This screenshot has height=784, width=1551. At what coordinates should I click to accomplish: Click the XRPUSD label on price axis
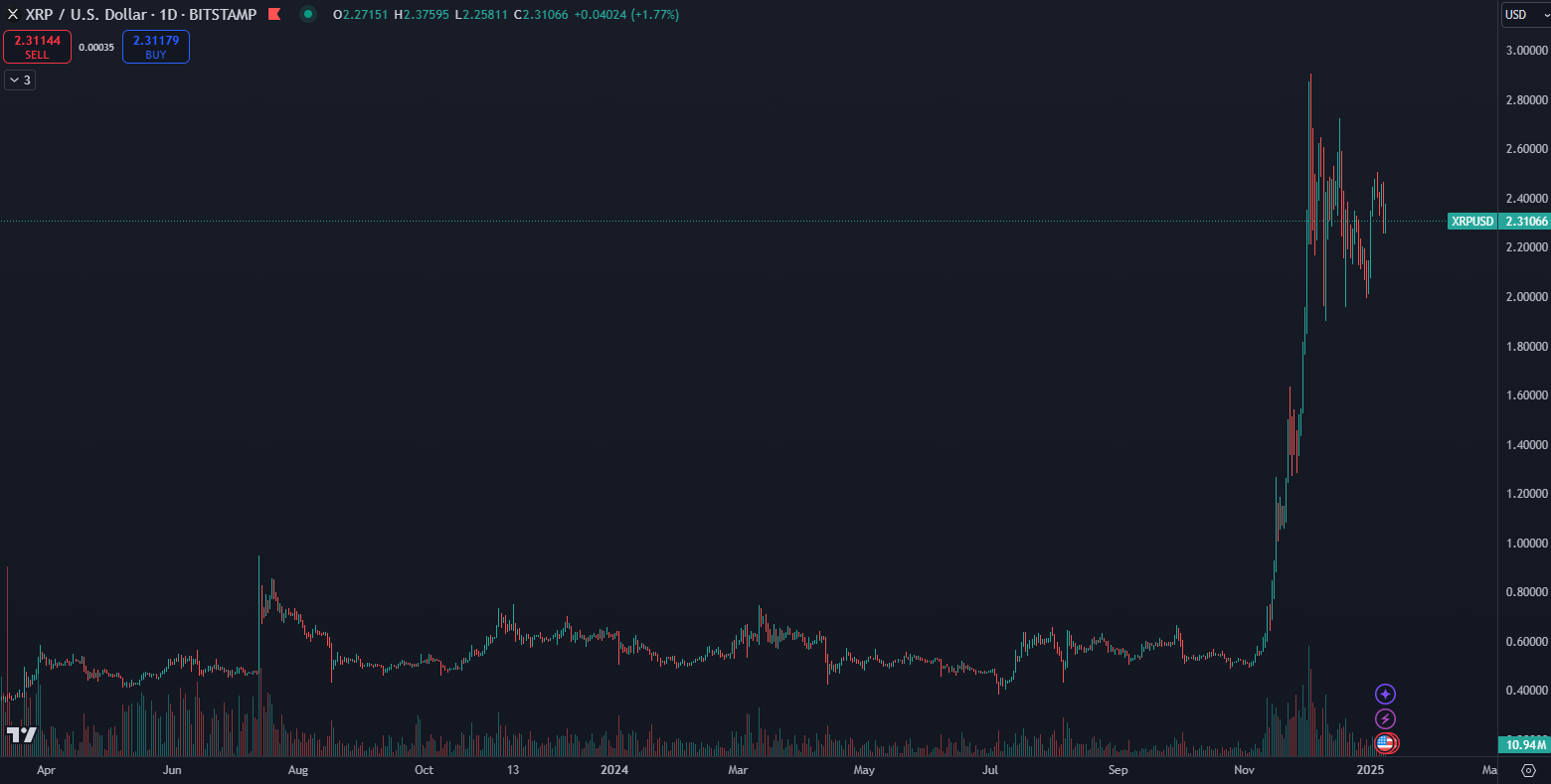(x=1472, y=222)
